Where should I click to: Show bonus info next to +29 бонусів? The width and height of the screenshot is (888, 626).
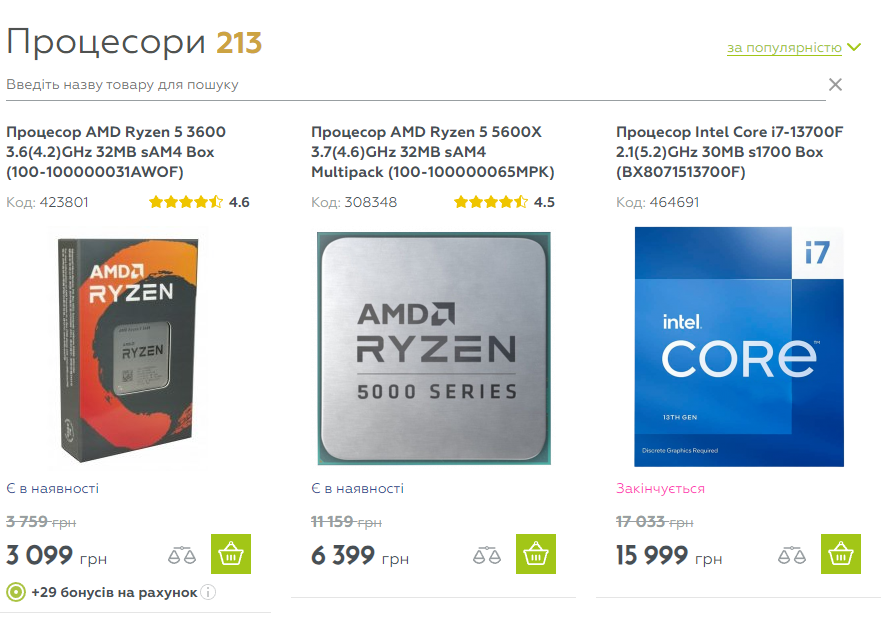(208, 593)
